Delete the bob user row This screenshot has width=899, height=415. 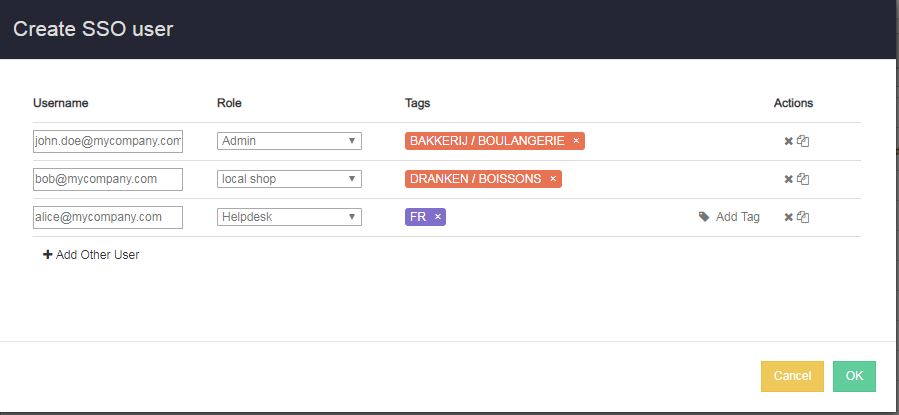pos(788,179)
